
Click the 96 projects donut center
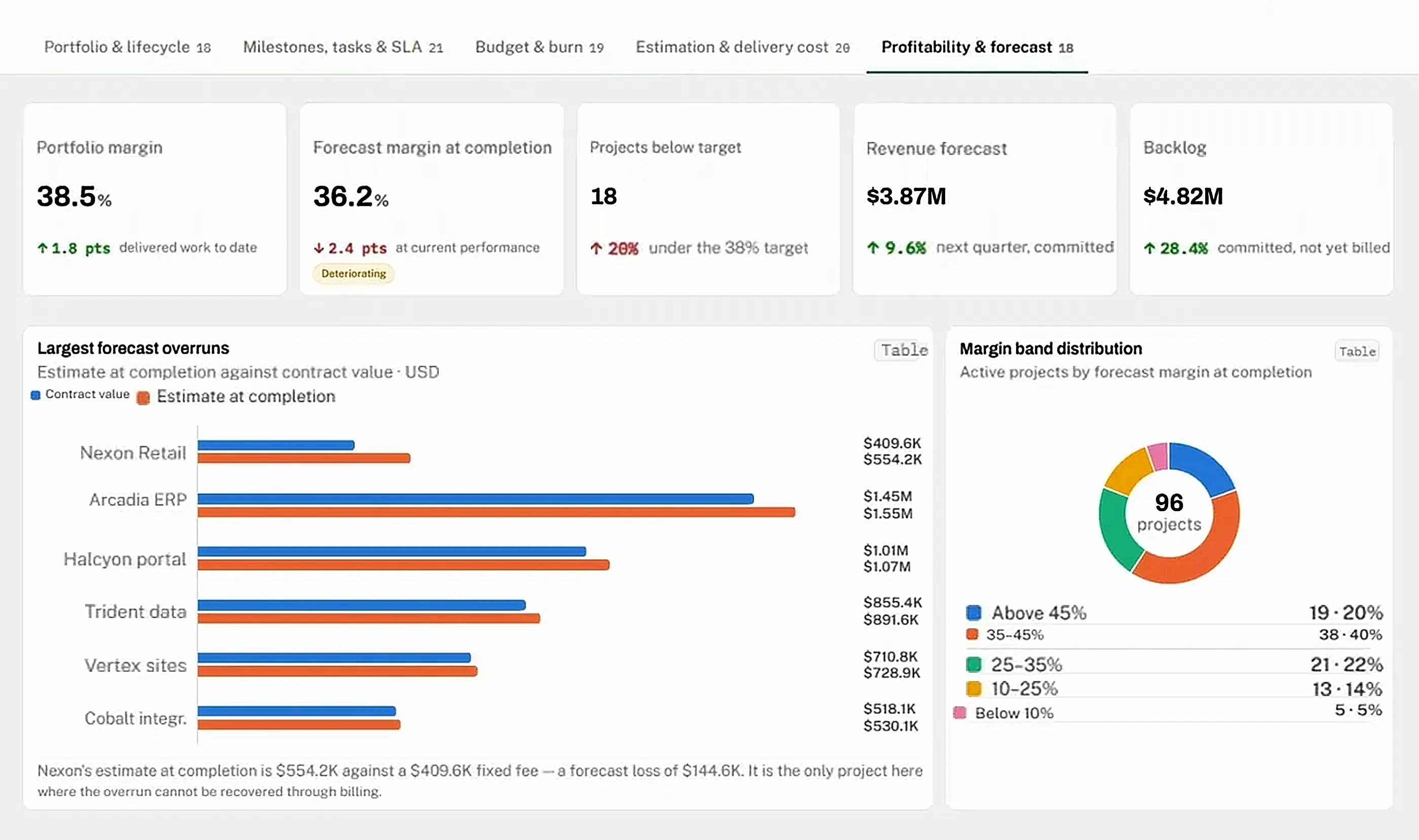1169,512
